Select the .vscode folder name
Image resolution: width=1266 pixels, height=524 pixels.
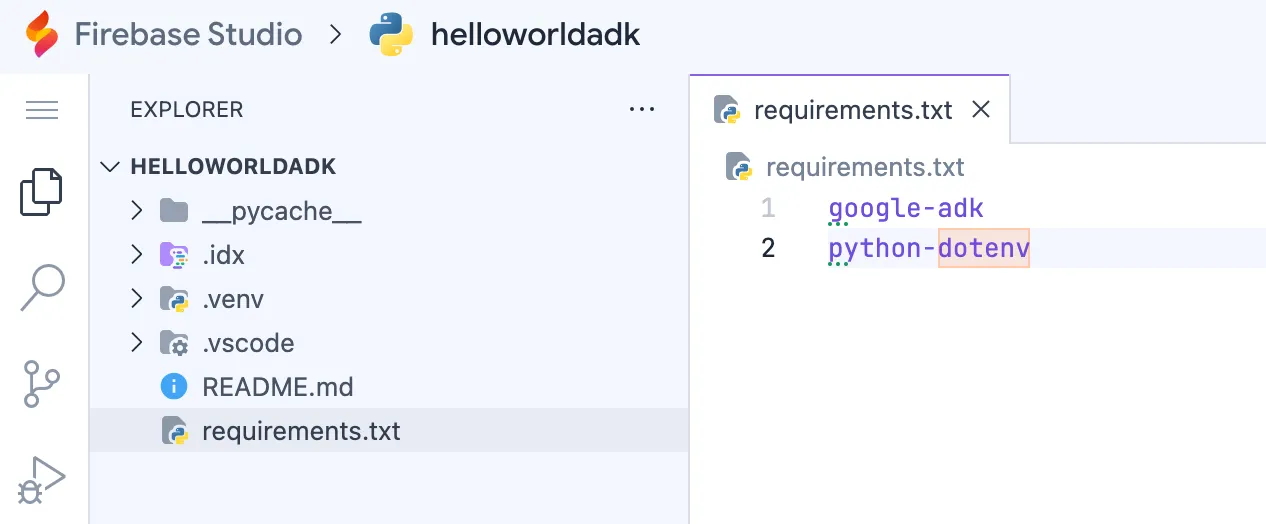(x=248, y=343)
